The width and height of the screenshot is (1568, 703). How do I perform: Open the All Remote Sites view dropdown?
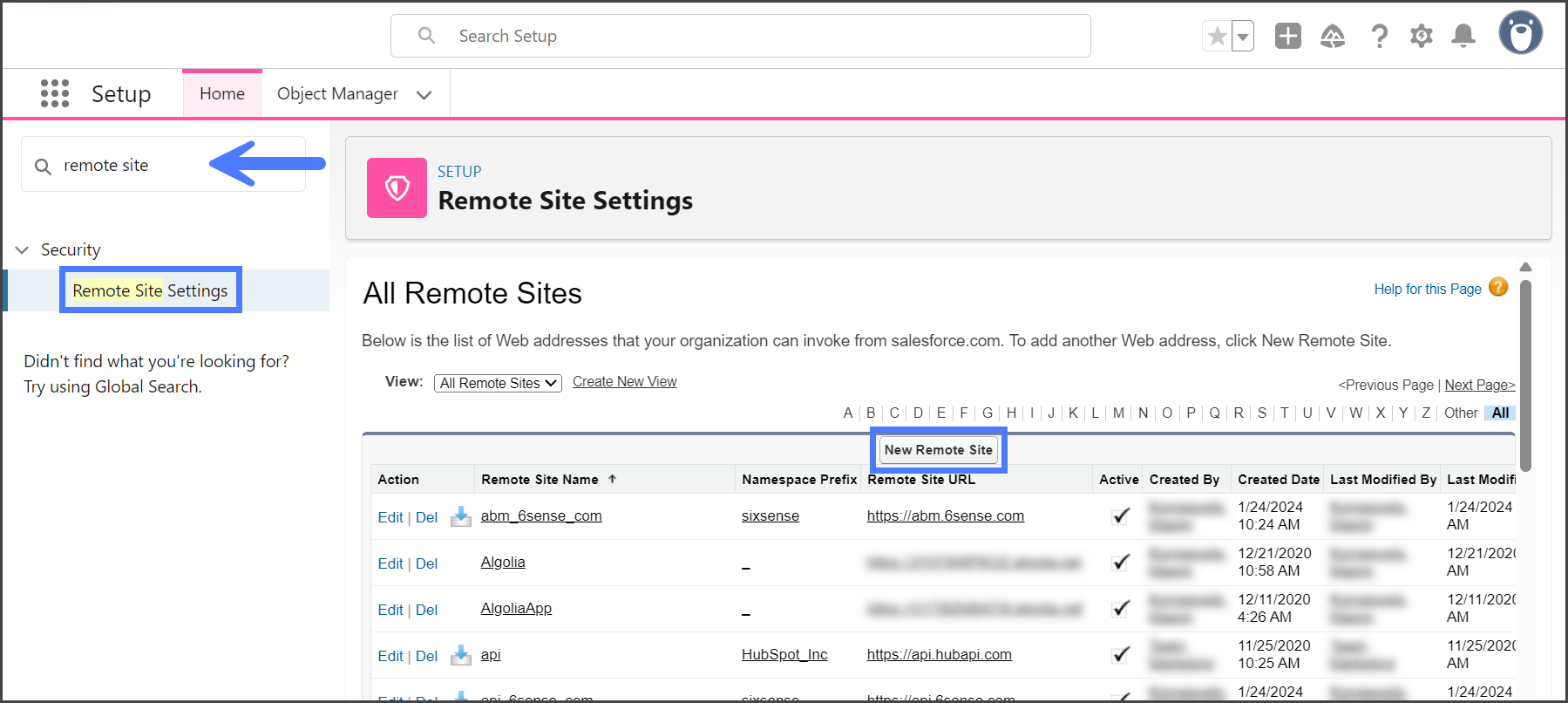498,383
